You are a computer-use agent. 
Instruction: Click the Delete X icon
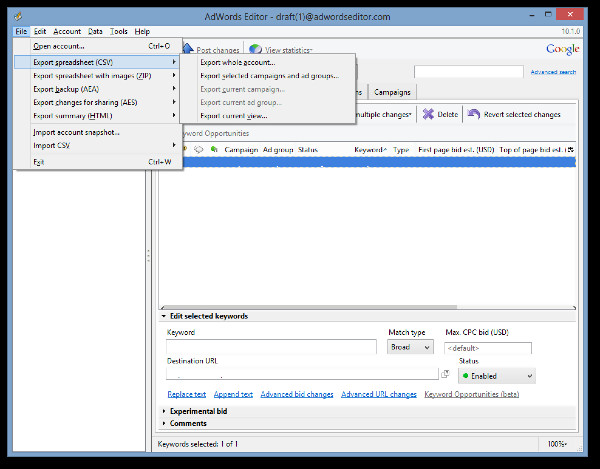(428, 114)
